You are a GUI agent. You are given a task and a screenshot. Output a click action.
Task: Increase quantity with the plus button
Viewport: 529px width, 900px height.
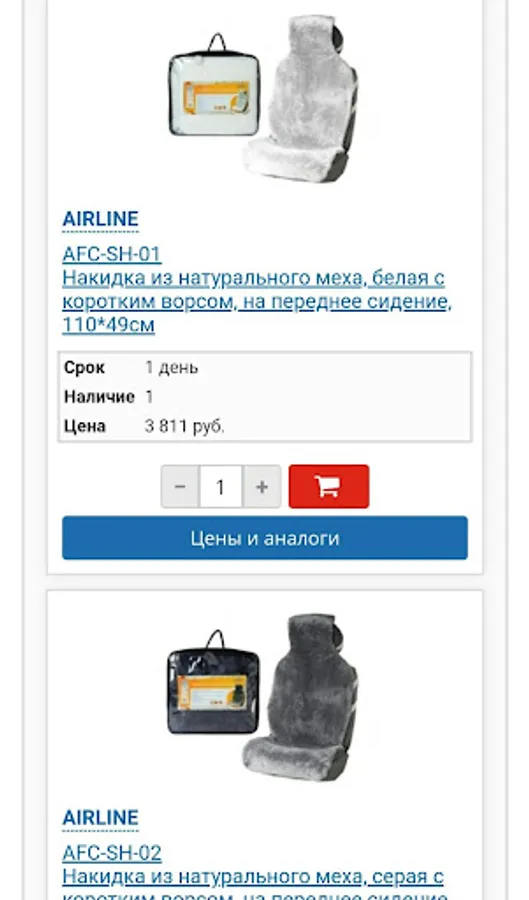click(x=262, y=487)
